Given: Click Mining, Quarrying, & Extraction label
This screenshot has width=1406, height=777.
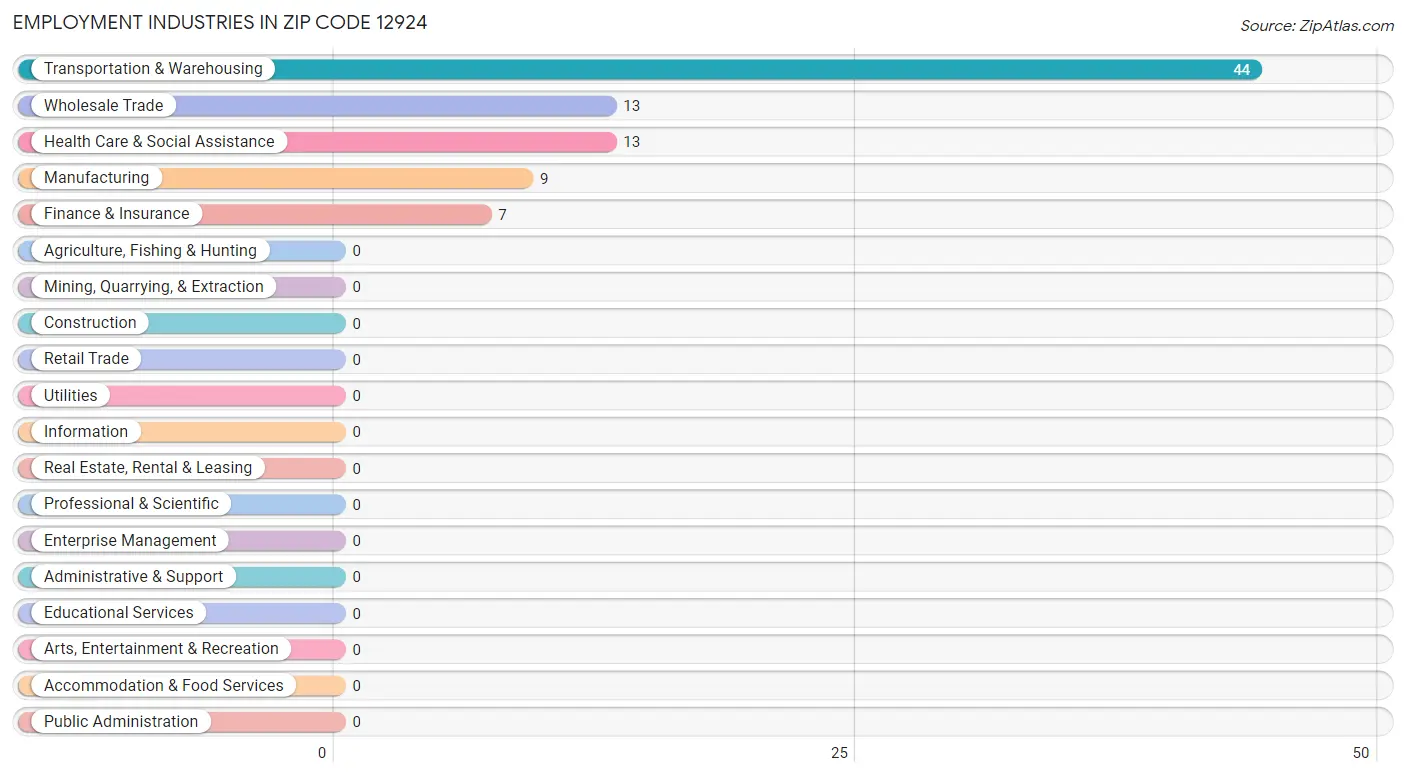Looking at the screenshot, I should point(154,286).
